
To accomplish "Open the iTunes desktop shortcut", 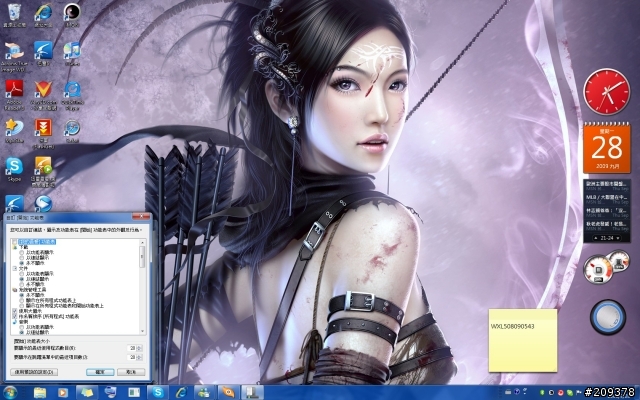I will click(x=72, y=53).
